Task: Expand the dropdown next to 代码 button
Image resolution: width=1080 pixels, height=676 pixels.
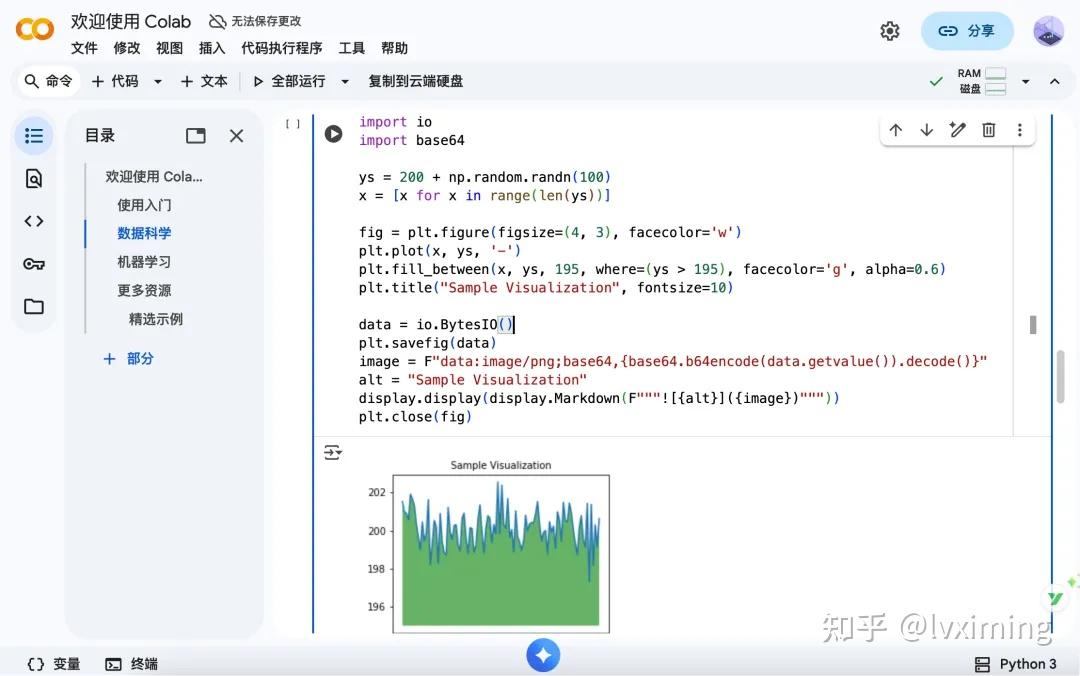Action: tap(158, 81)
